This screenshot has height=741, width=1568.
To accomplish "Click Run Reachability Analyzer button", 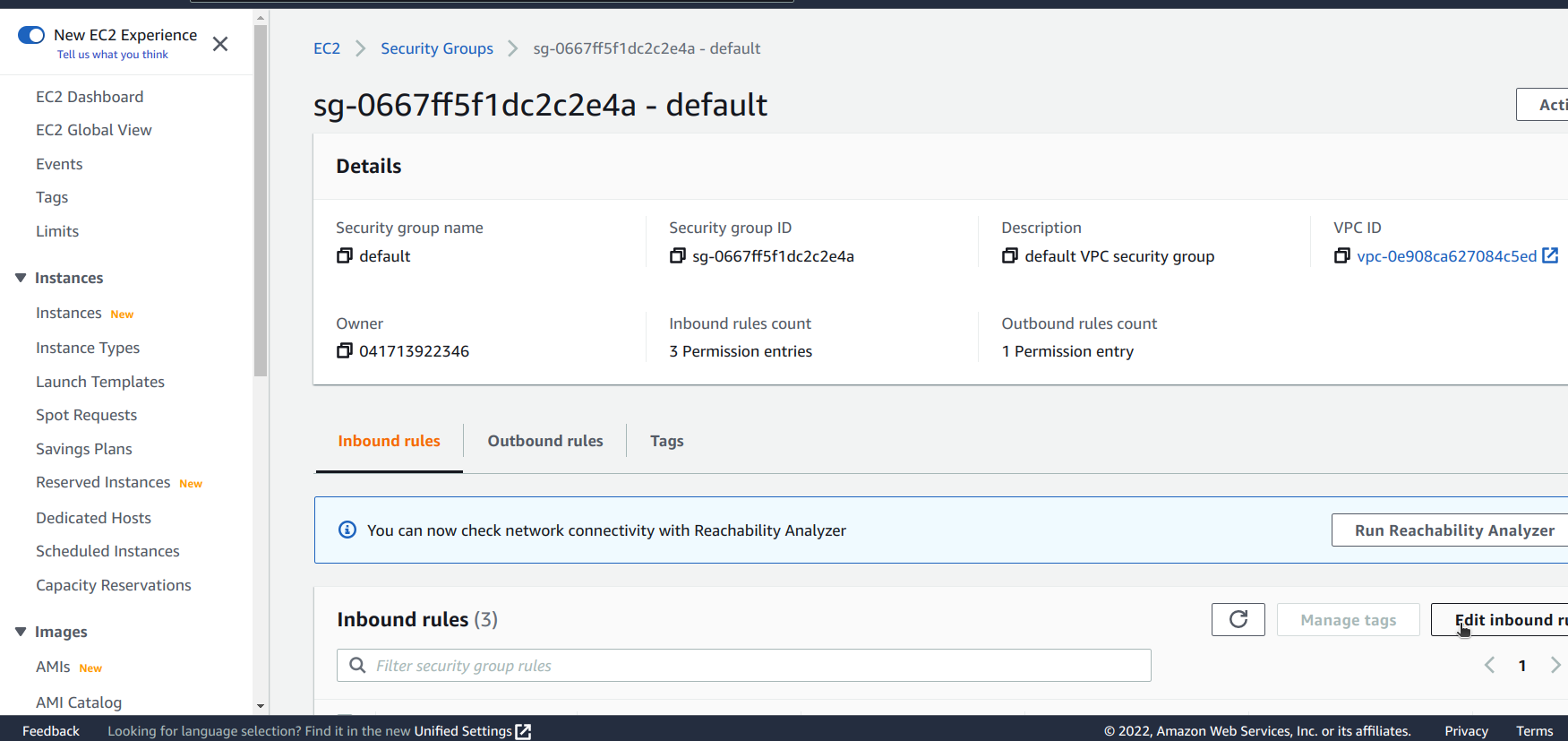I will (x=1453, y=530).
